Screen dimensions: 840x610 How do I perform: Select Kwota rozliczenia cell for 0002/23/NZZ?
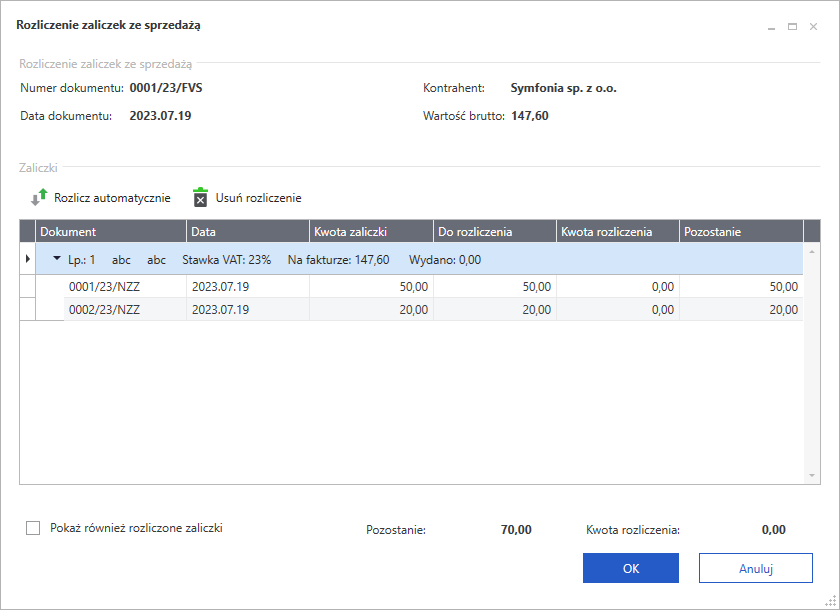(617, 310)
